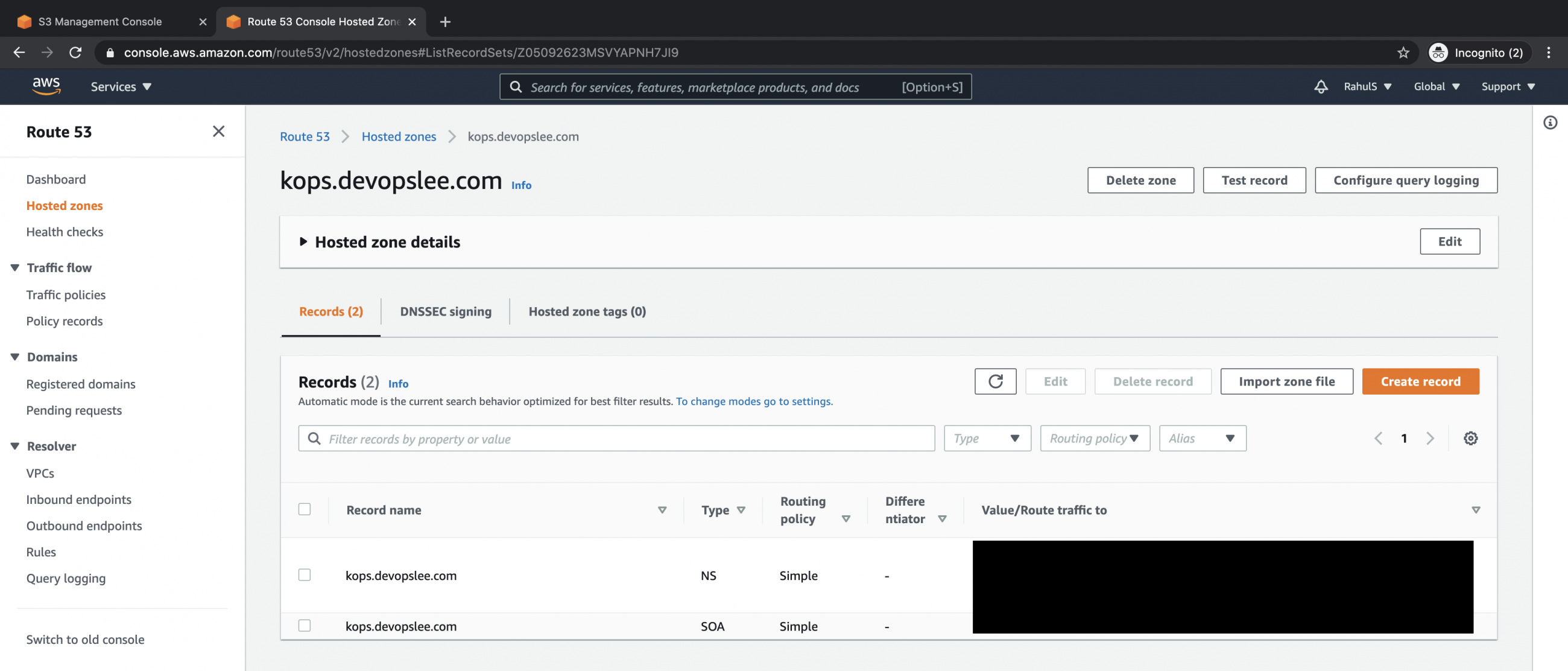Open the Alias filter dropdown

pyautogui.click(x=1202, y=438)
